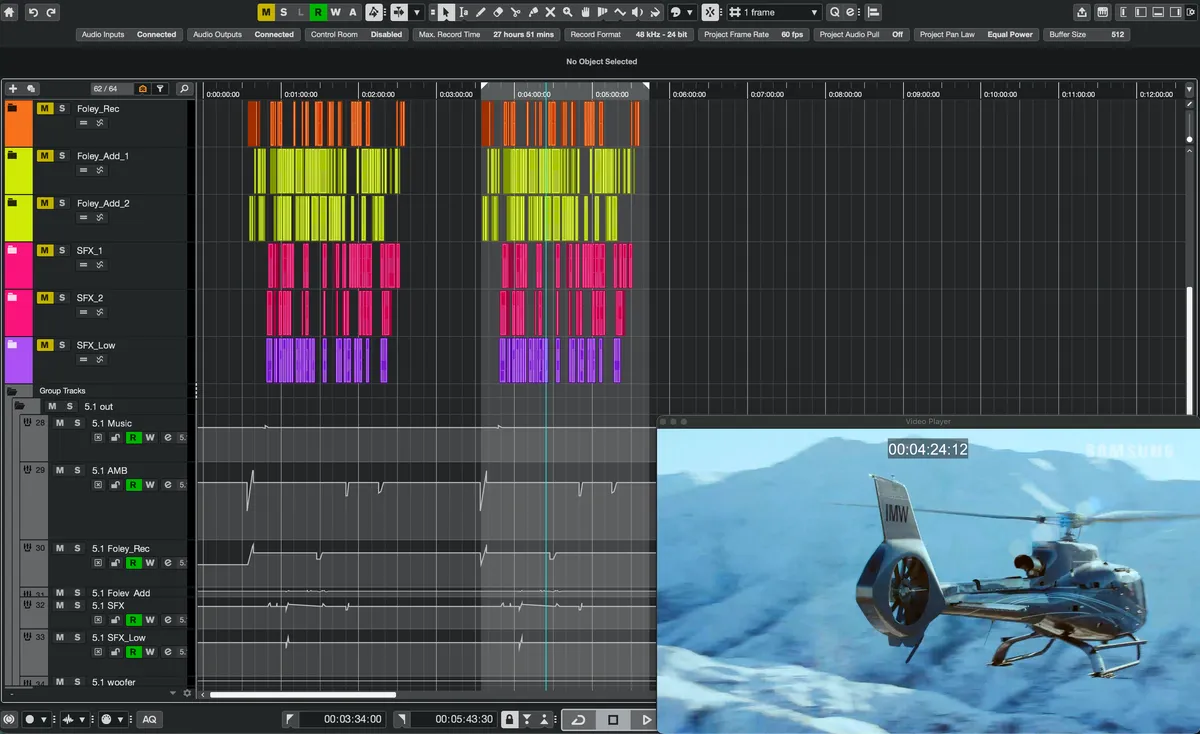Click the right locator value 00:05:43:30
1200x734 pixels.
pyautogui.click(x=452, y=719)
